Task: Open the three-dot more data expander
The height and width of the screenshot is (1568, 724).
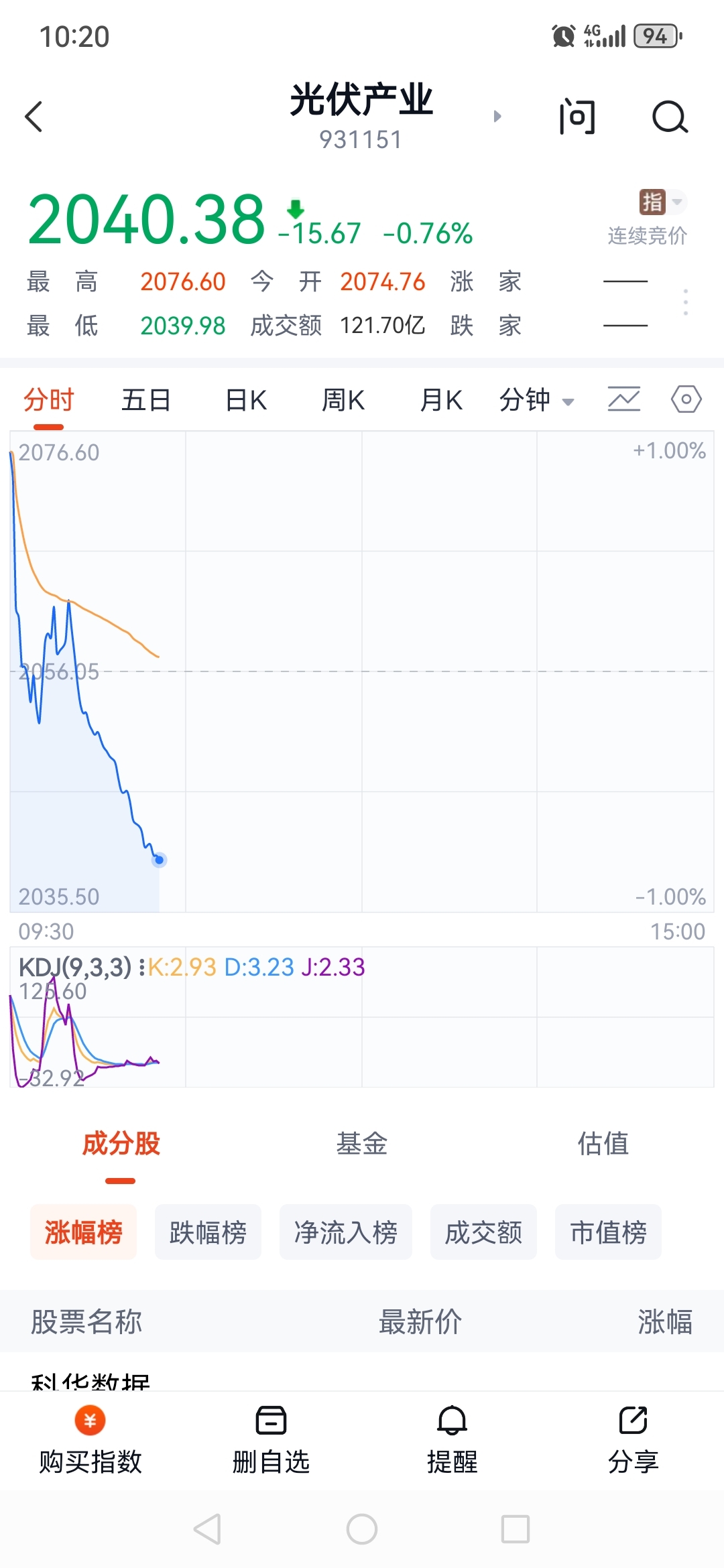Action: [x=685, y=302]
